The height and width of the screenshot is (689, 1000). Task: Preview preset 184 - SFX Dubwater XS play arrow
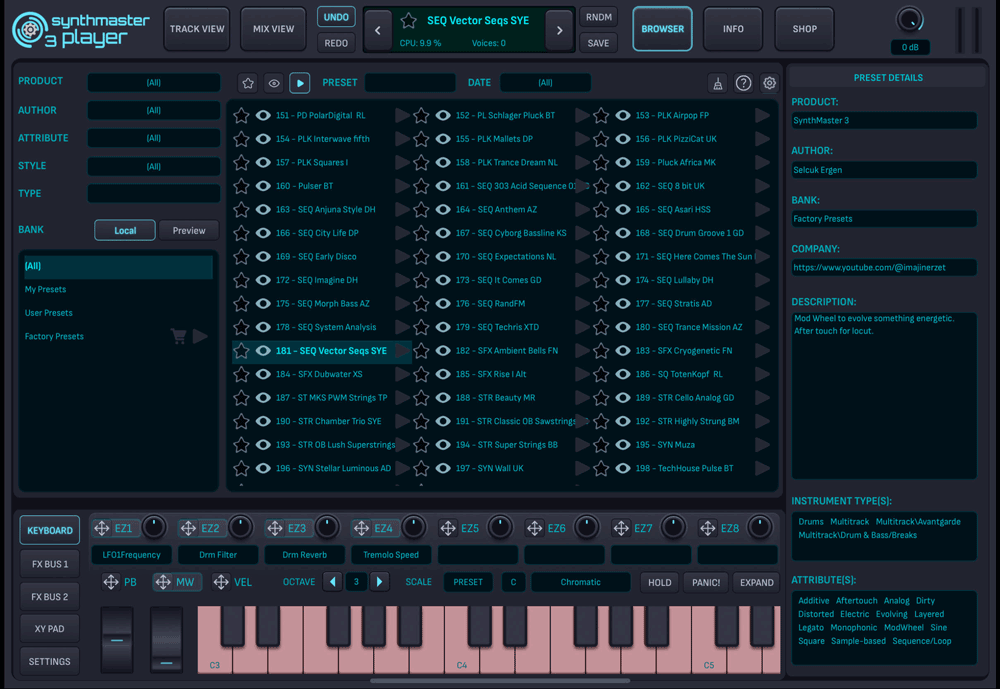402,374
